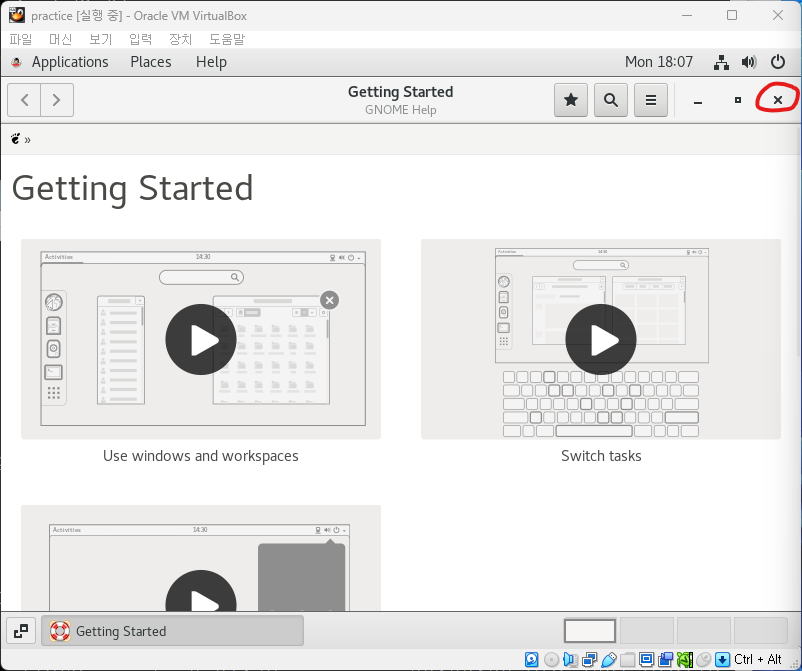The image size is (802, 671).
Task: Open the Places menu
Action: pyautogui.click(x=151, y=62)
